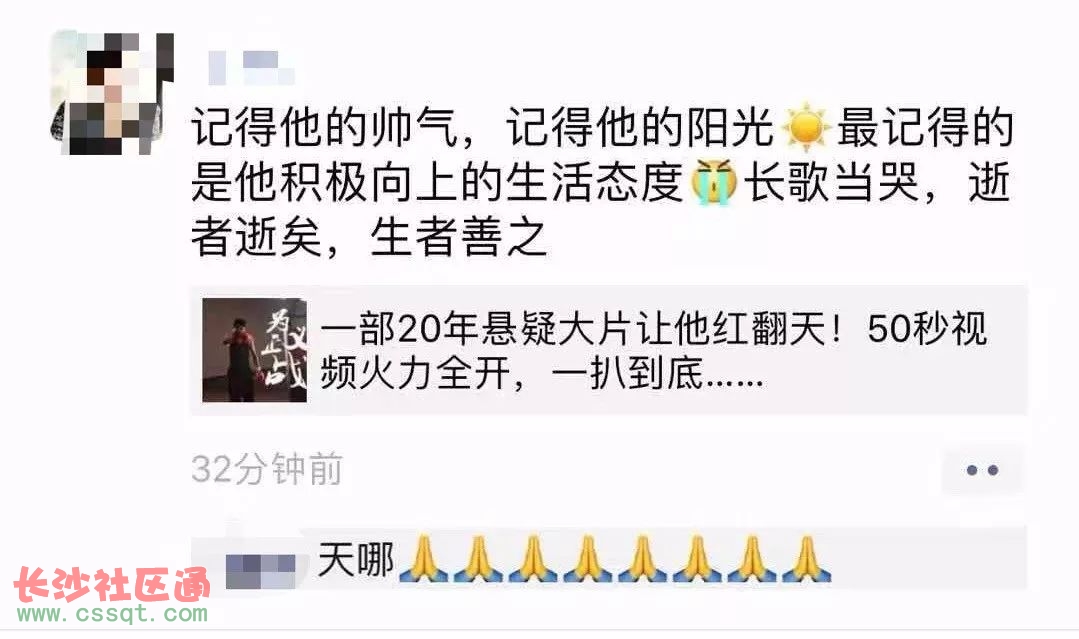This screenshot has width=1079, height=639.
Task: Click post text "长歌当哭"
Action: coord(832,183)
